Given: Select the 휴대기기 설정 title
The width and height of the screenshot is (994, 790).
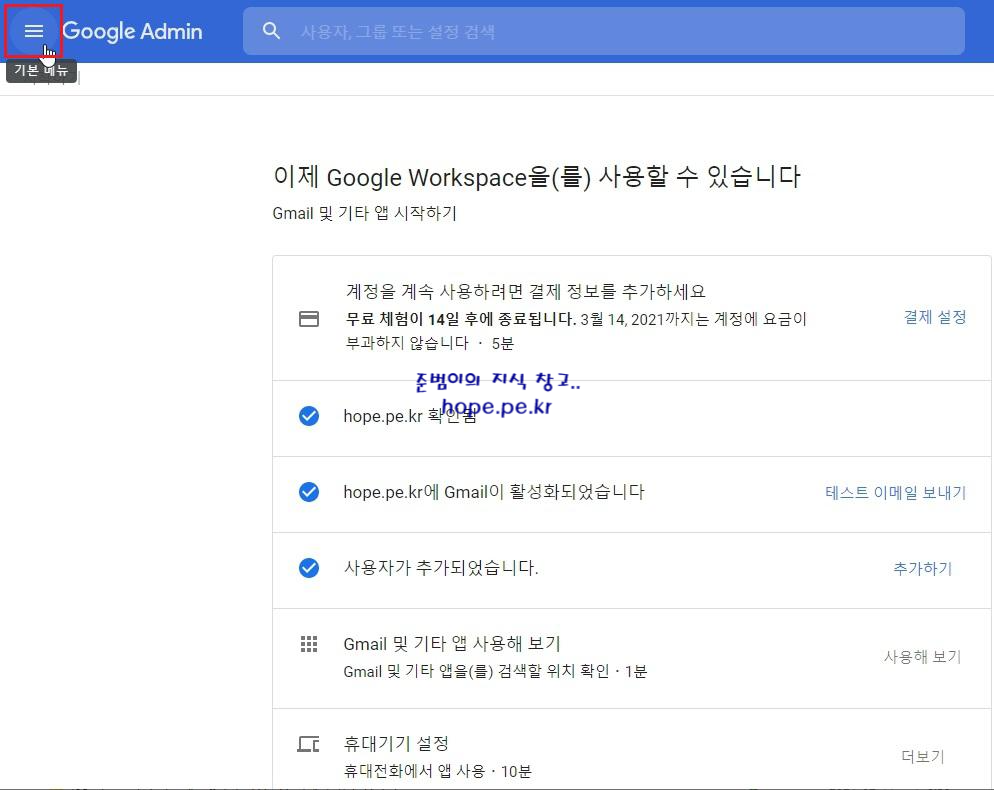Looking at the screenshot, I should click(x=396, y=743).
